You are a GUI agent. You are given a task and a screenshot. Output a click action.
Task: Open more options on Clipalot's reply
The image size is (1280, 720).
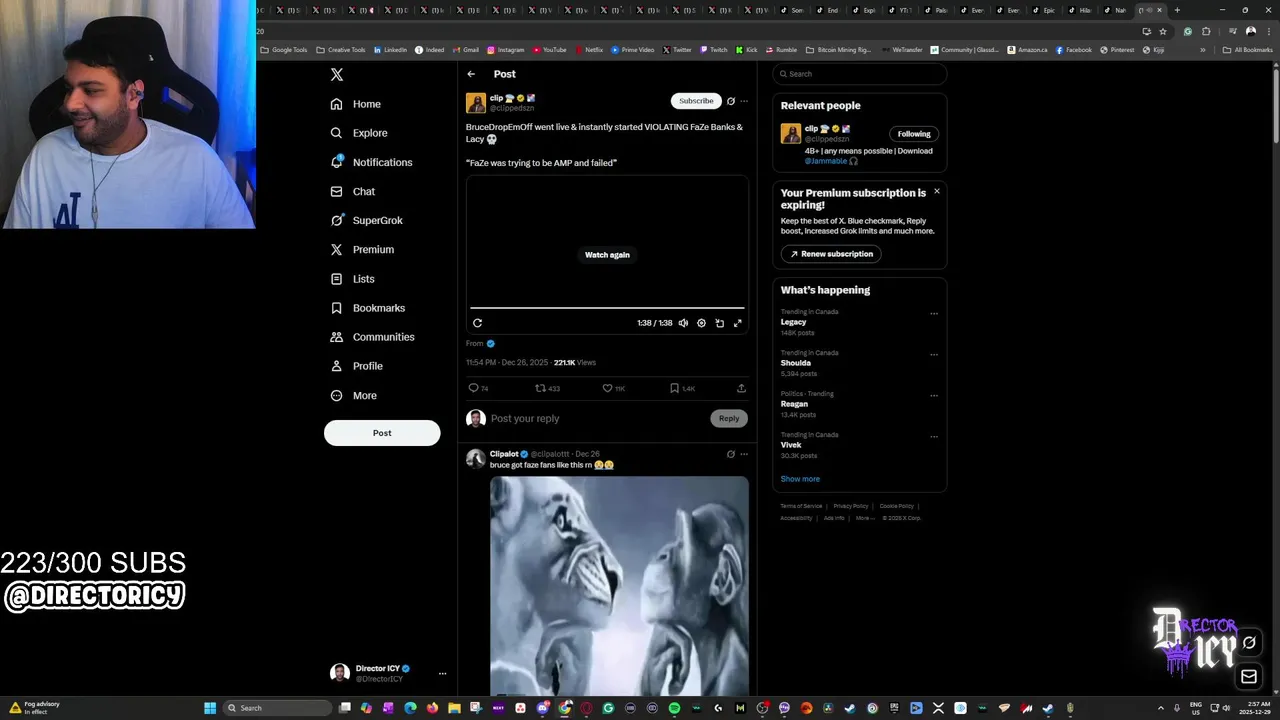tap(744, 454)
